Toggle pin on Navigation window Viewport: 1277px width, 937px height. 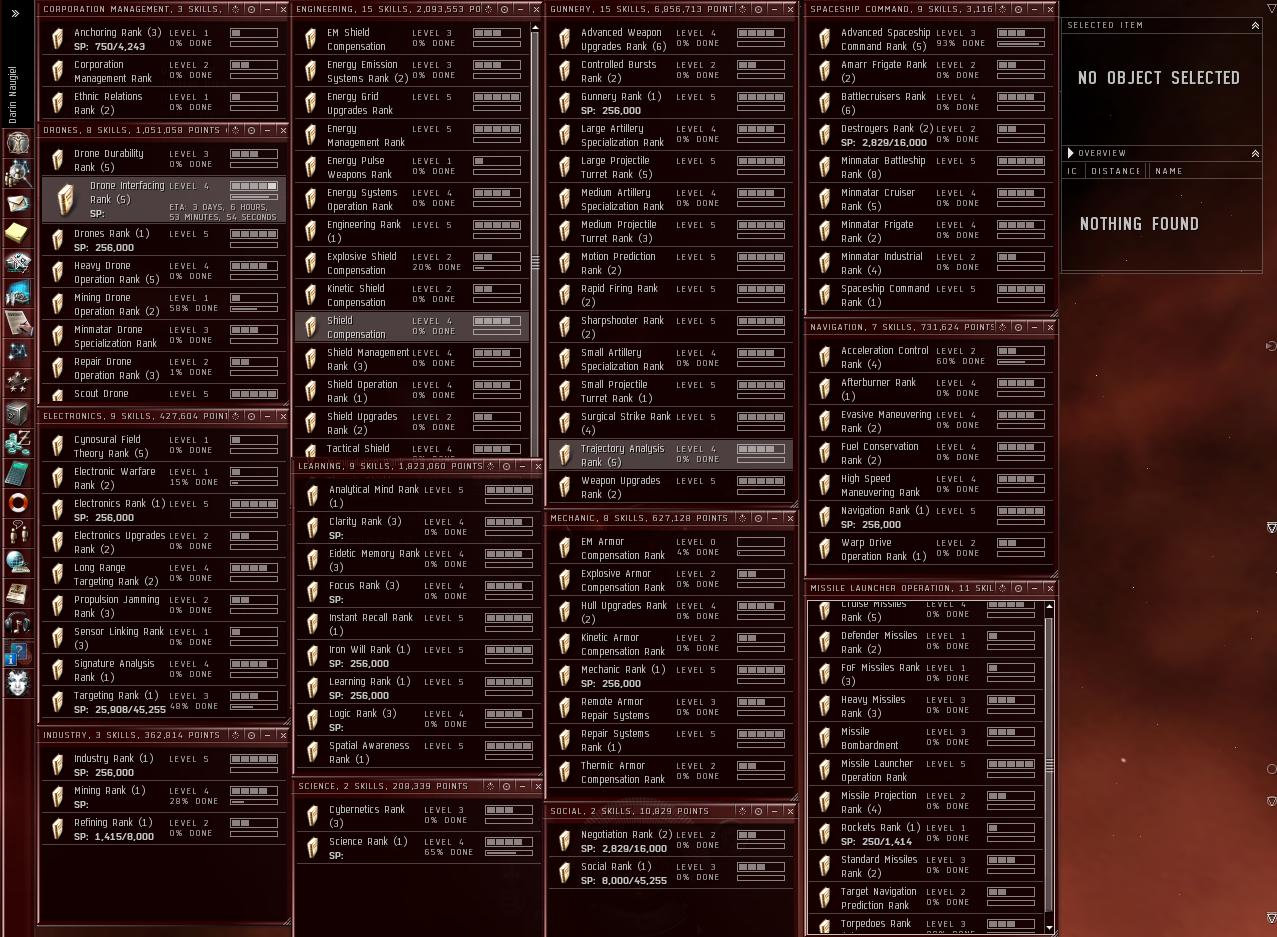[1018, 327]
